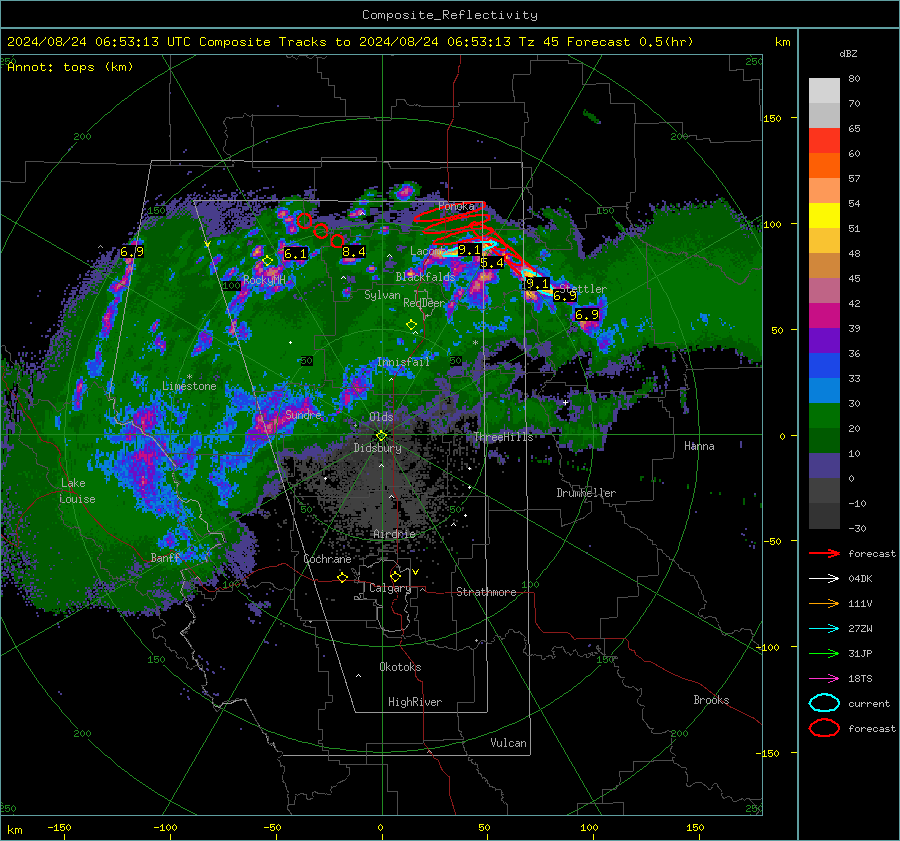Image resolution: width=900 pixels, height=841 pixels.
Task: Click the Stettler town label
Action: [x=583, y=289]
